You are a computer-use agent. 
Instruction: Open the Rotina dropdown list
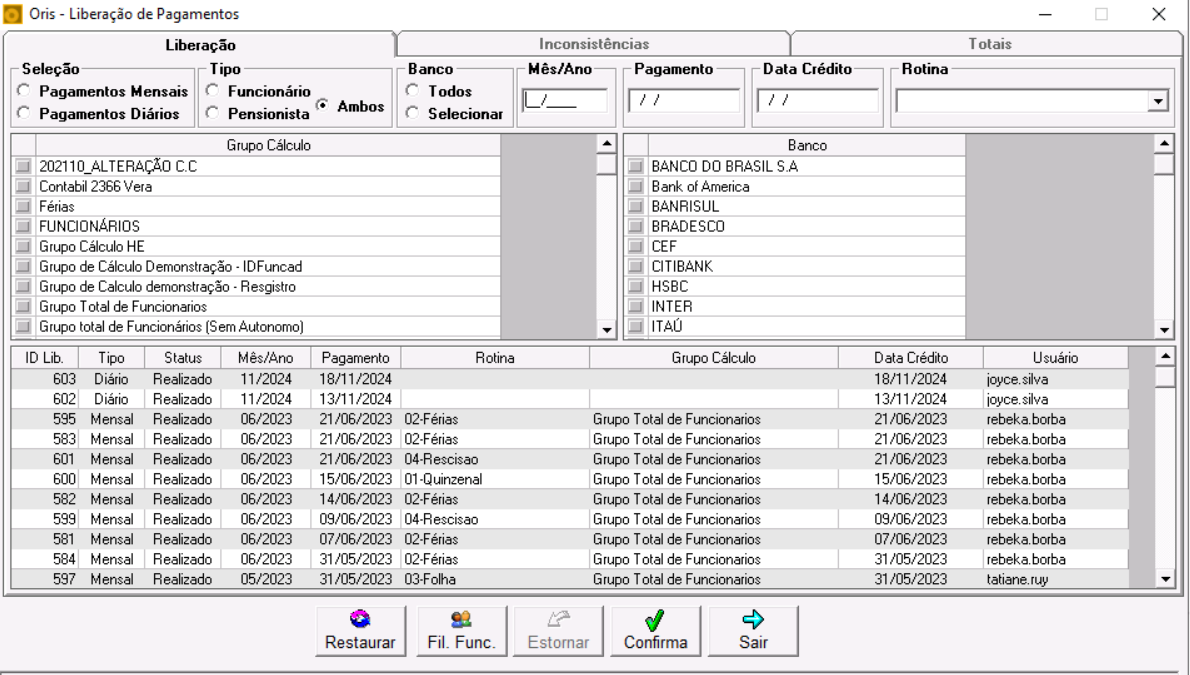coord(1157,101)
